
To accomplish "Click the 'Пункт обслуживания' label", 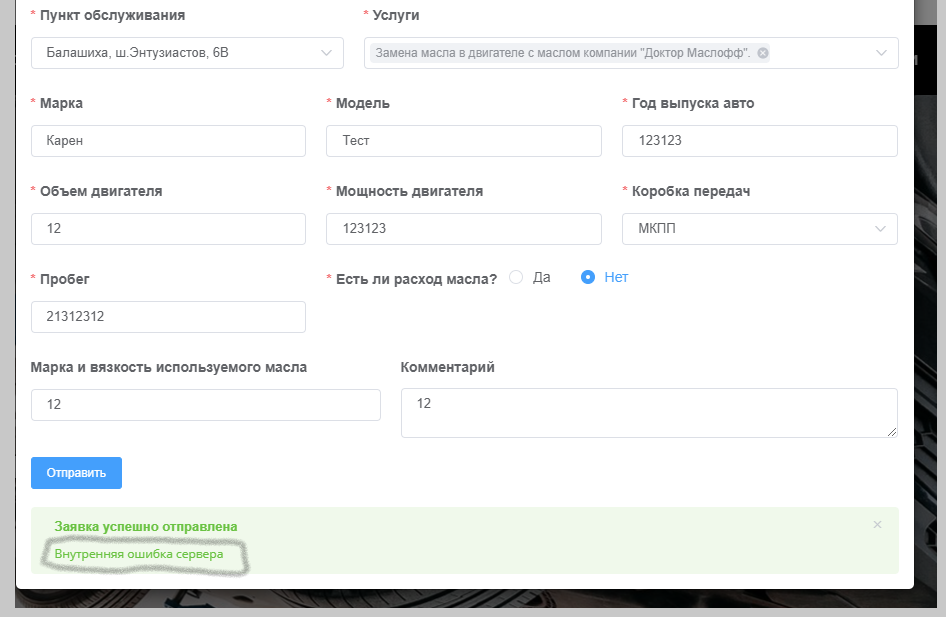I will 112,15.
